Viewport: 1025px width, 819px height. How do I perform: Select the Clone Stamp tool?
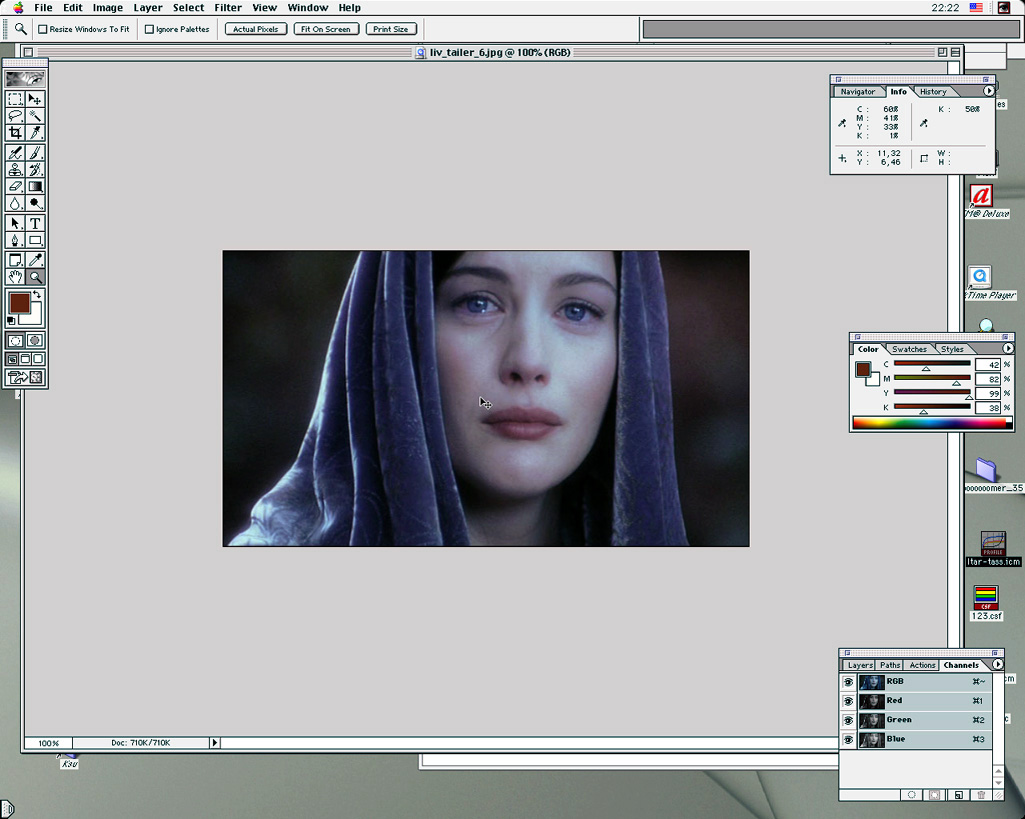(15, 170)
